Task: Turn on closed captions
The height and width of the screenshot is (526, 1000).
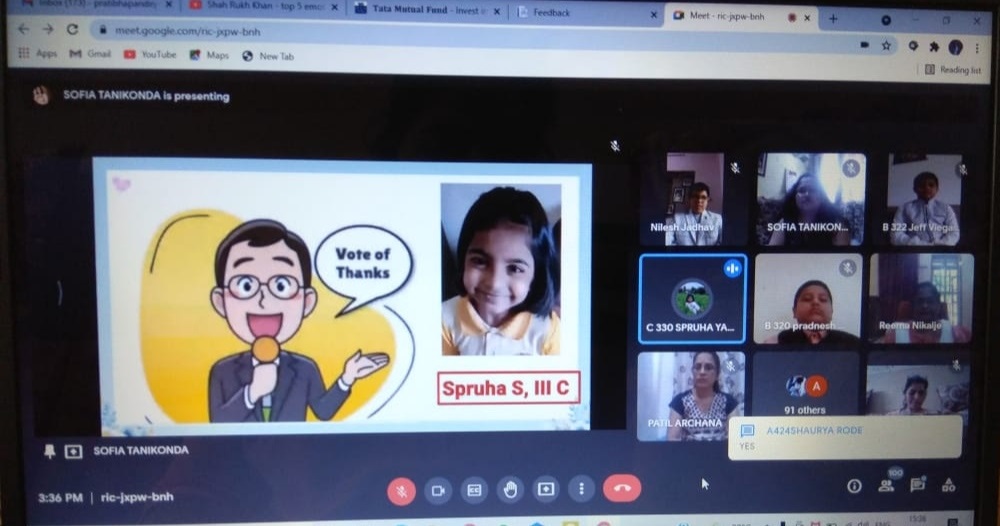Action: (x=473, y=490)
